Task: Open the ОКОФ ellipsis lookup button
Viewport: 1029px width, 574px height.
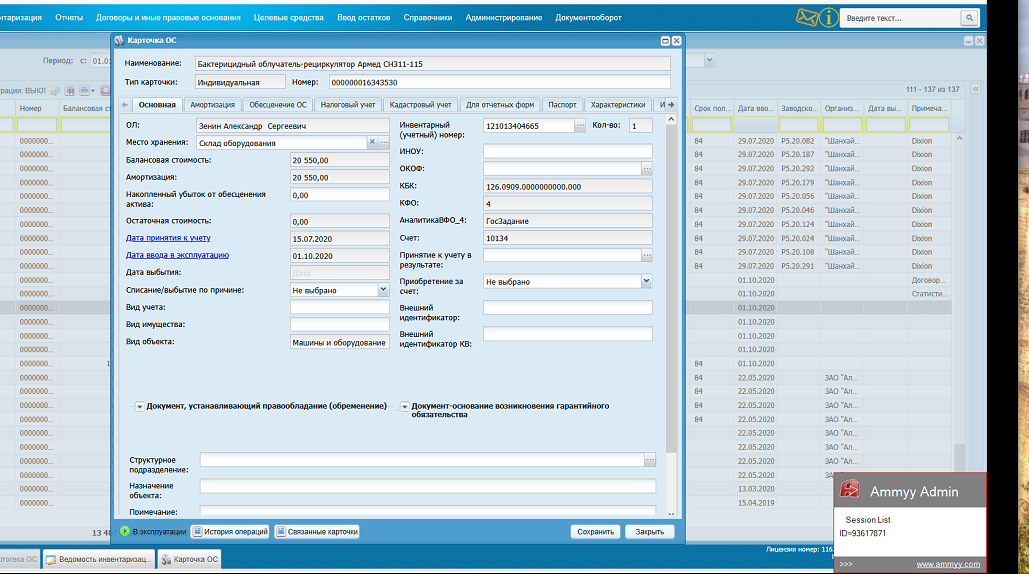Action: [646, 169]
